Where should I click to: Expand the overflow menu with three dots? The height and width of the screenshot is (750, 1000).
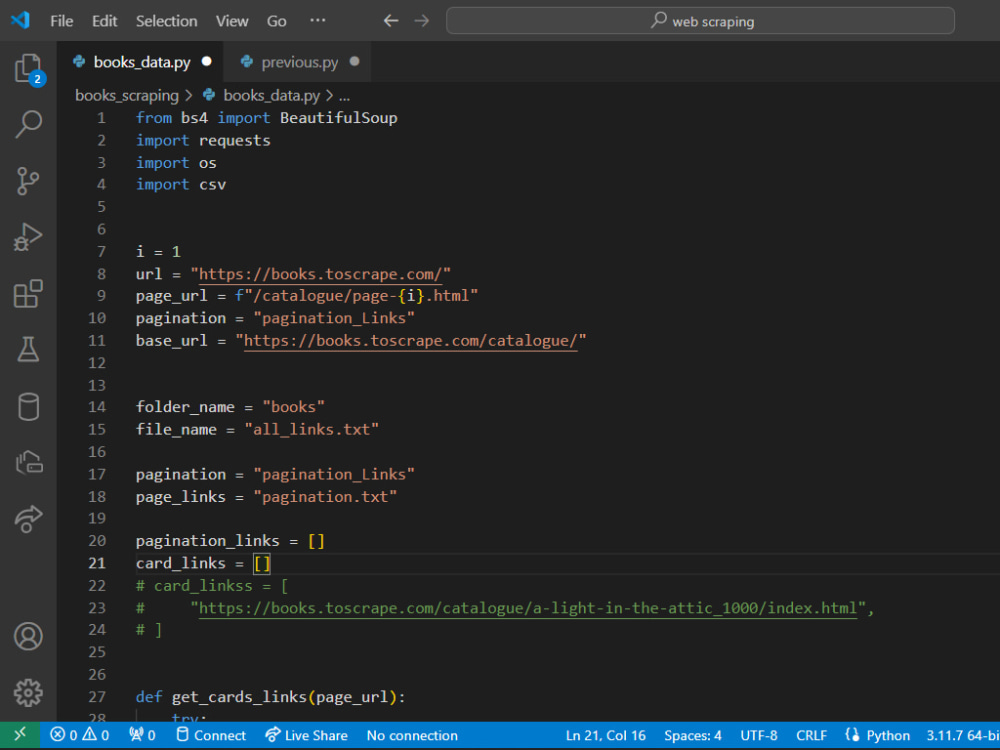[318, 20]
